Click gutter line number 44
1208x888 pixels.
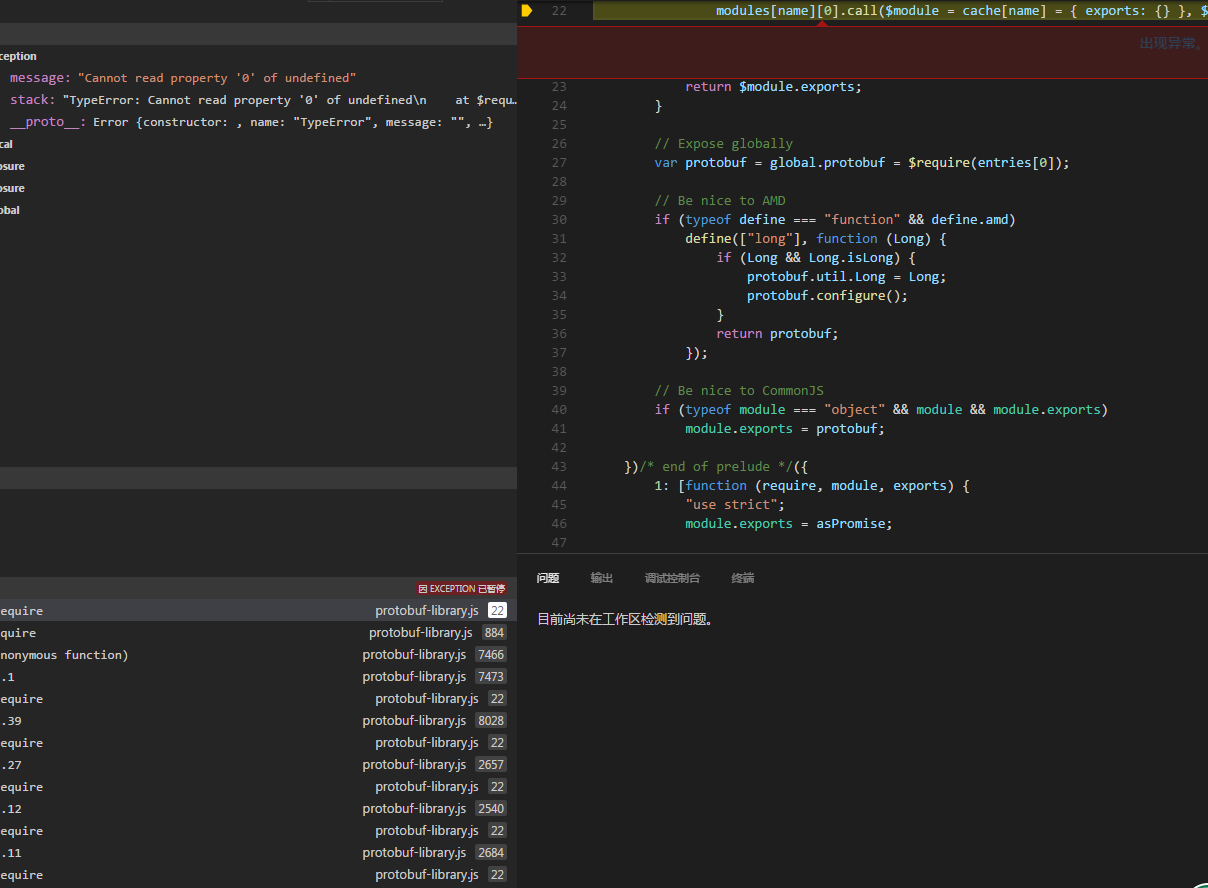(x=558, y=486)
